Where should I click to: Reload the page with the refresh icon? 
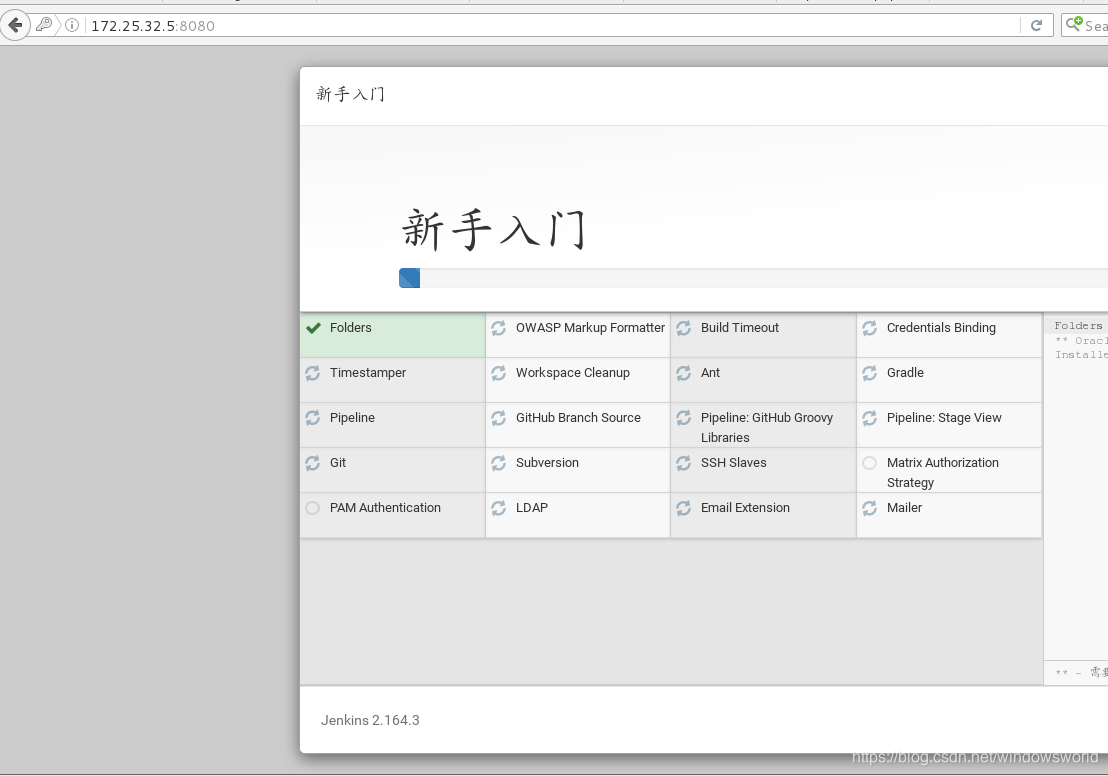(1037, 25)
